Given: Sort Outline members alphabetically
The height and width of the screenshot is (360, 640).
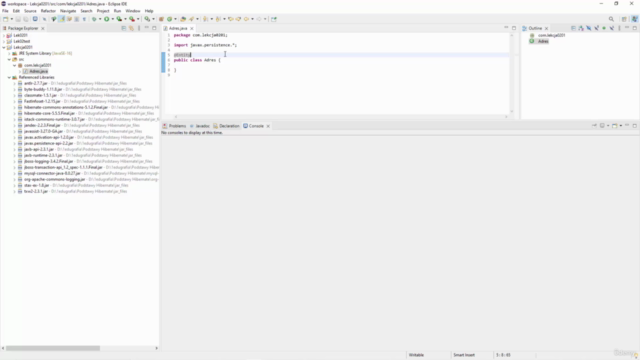Looking at the screenshot, I should tap(581, 28).
